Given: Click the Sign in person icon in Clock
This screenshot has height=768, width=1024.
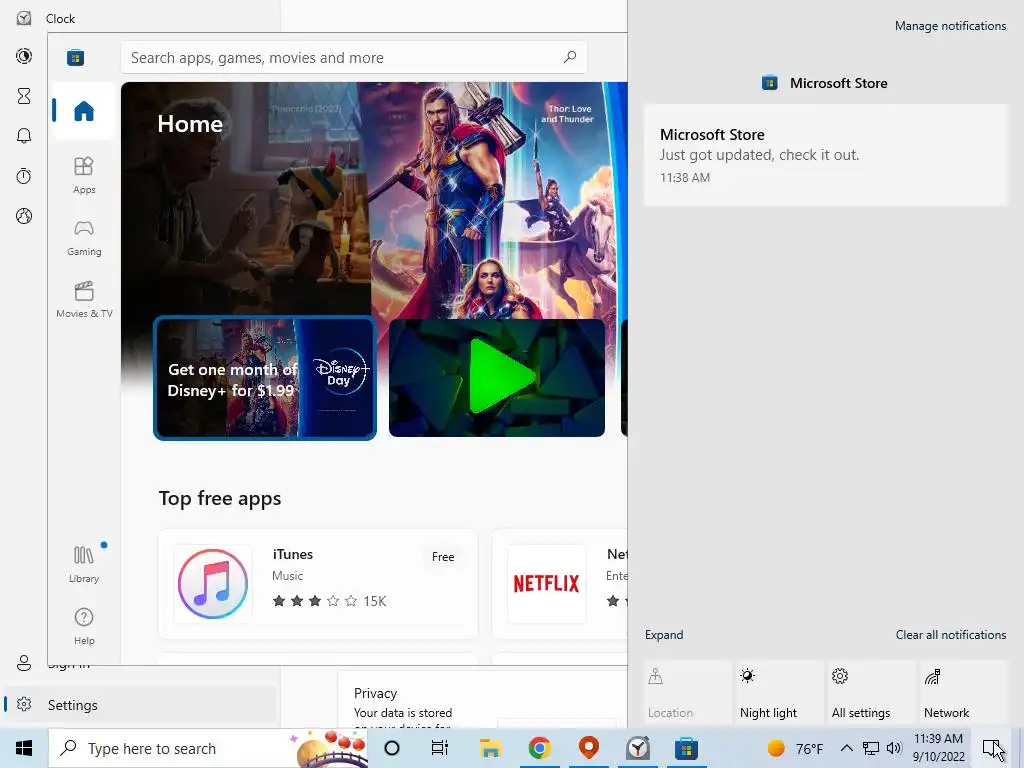Looking at the screenshot, I should coord(24,664).
